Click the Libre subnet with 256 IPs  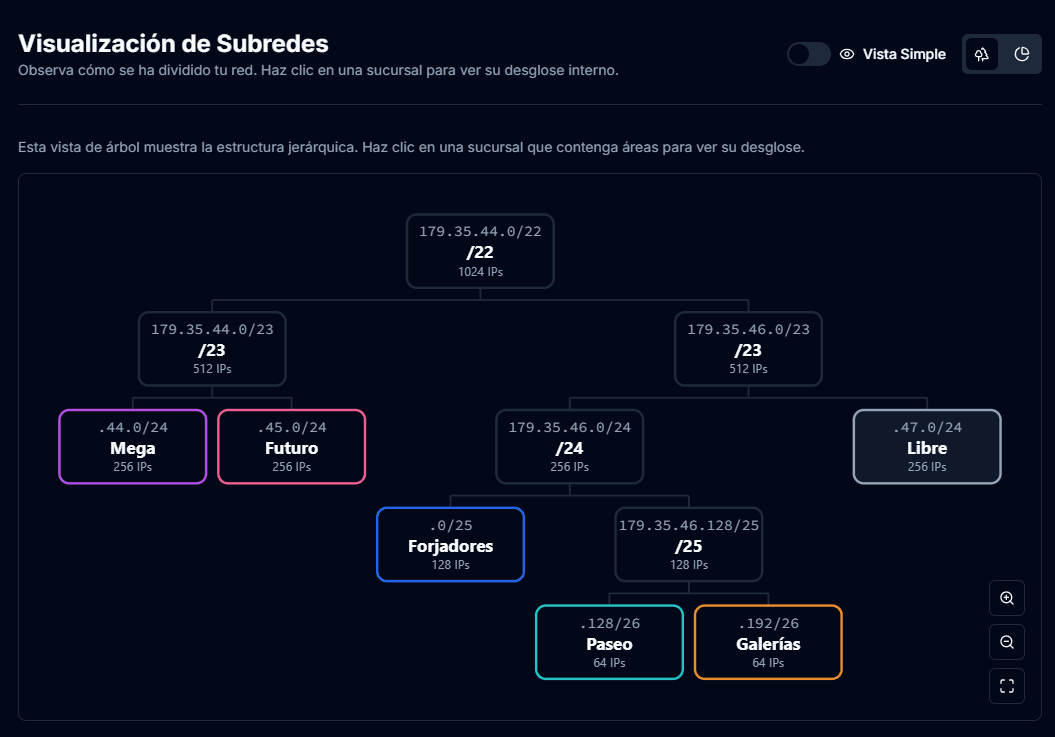(x=927, y=446)
